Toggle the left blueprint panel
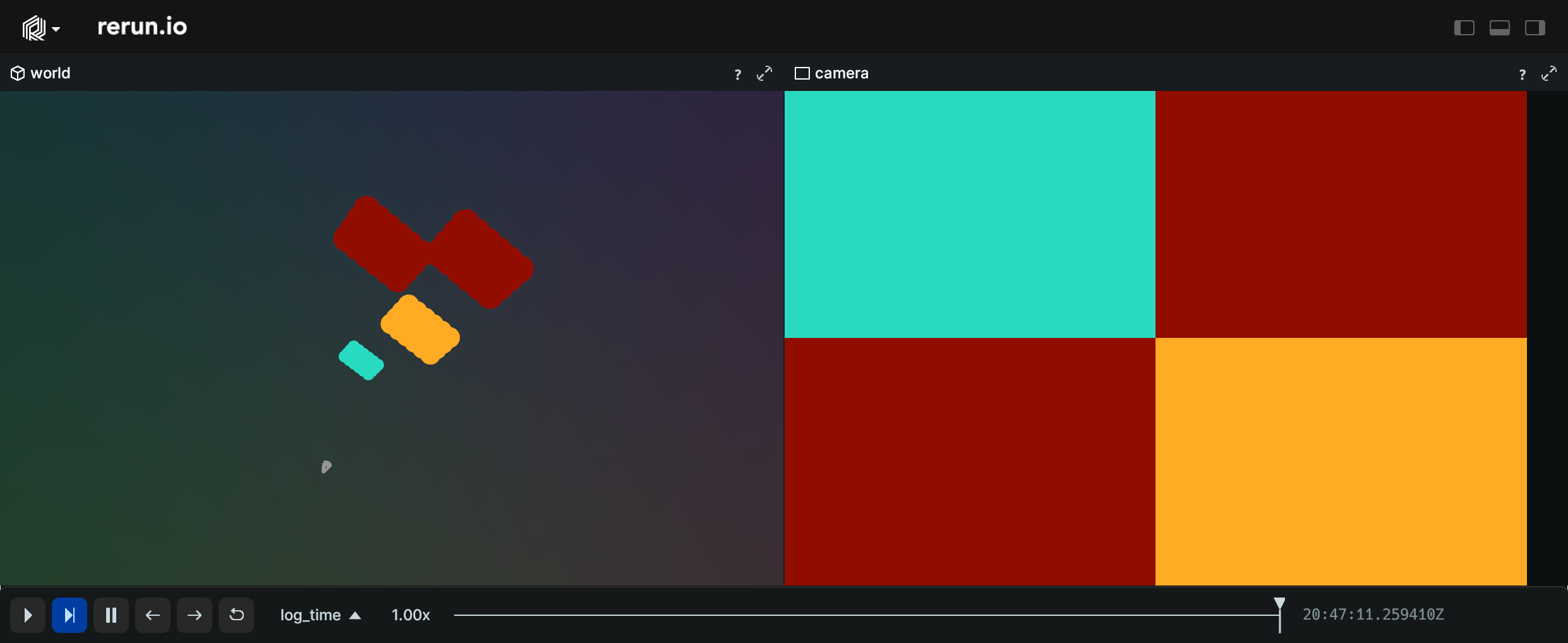This screenshot has width=1568, height=643. pyautogui.click(x=1465, y=27)
